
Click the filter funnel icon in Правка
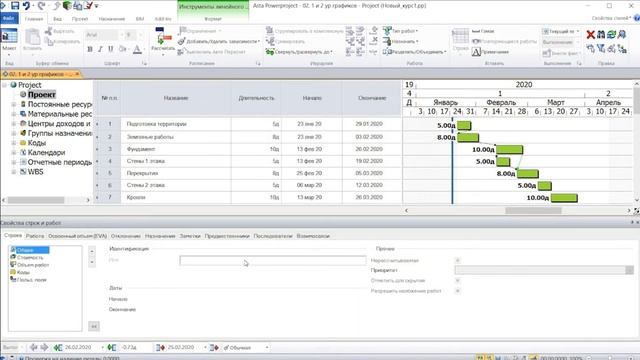pyautogui.click(x=601, y=49)
